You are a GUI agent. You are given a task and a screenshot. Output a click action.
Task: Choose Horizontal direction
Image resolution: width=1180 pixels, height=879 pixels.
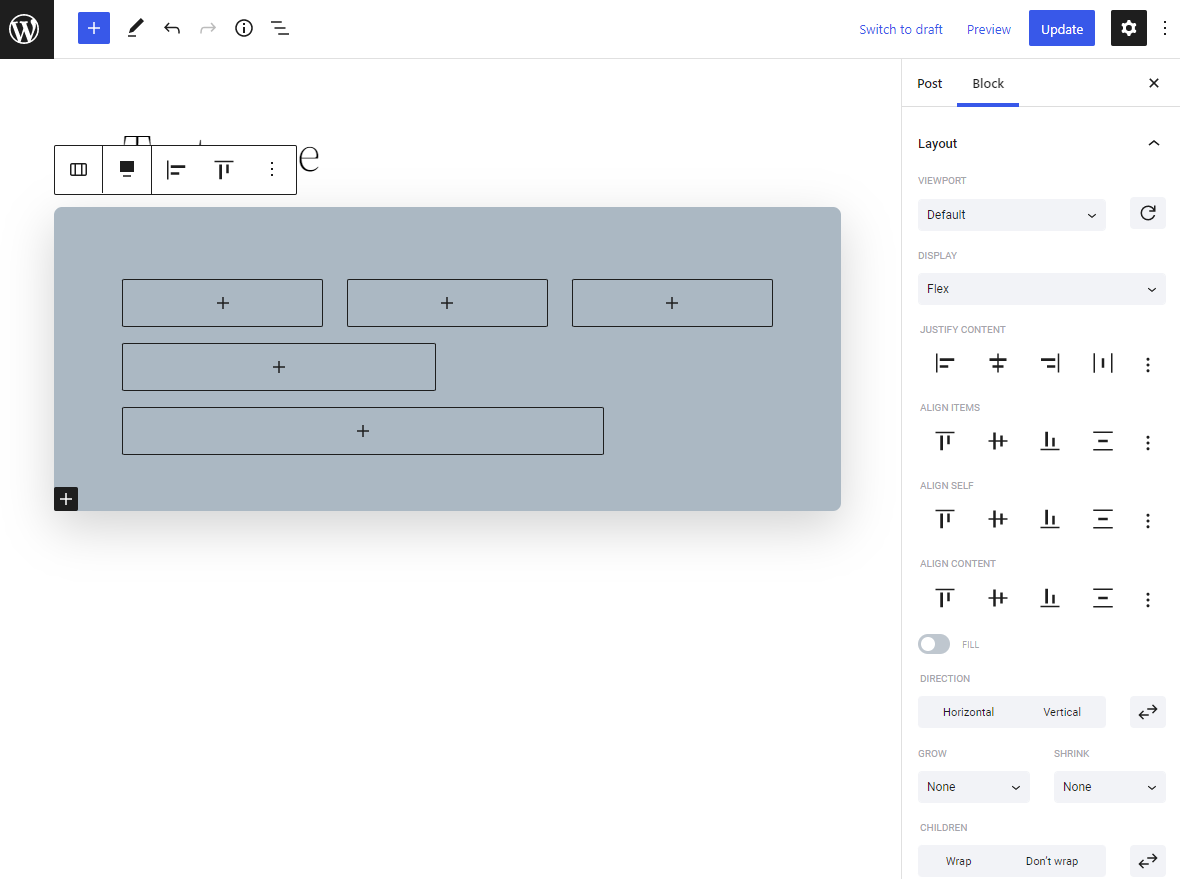coord(968,712)
